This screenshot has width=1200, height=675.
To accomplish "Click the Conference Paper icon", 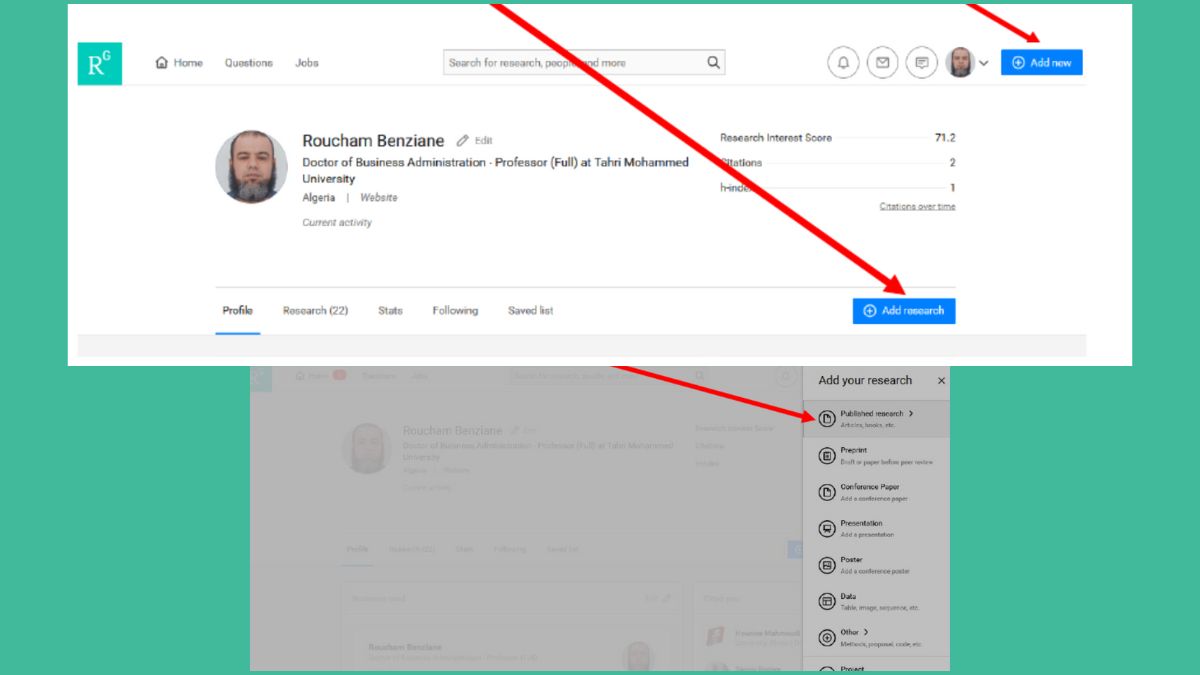I will (826, 492).
